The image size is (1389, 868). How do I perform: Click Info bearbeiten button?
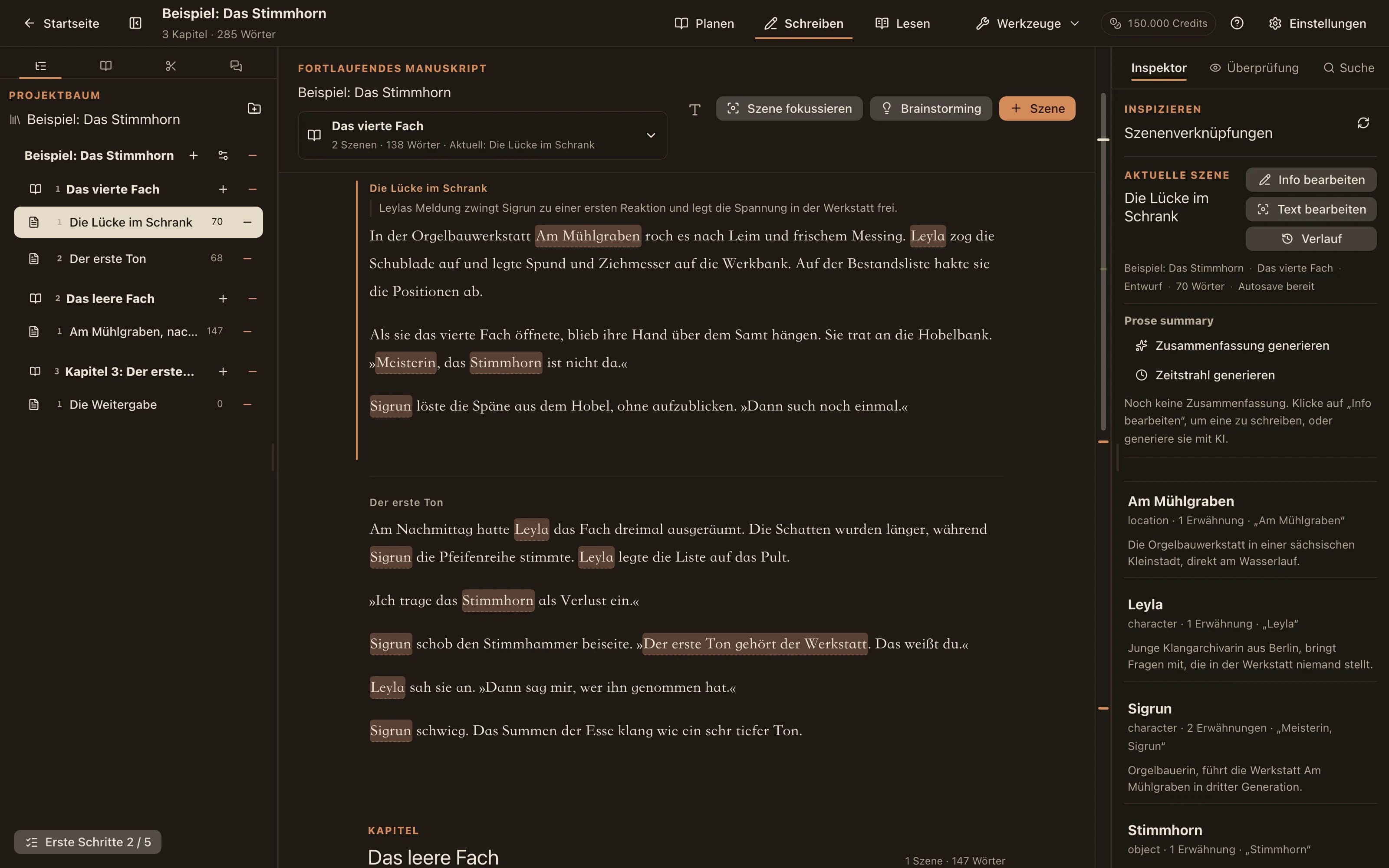[x=1311, y=180]
